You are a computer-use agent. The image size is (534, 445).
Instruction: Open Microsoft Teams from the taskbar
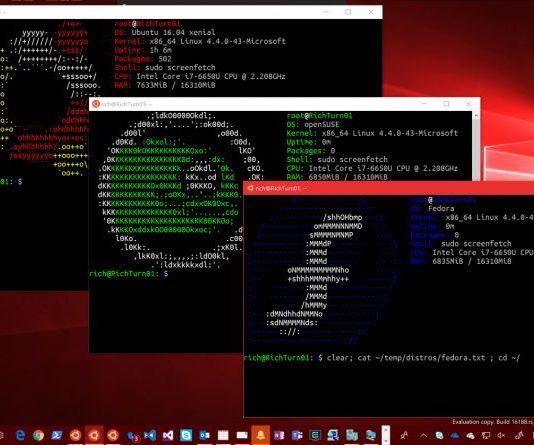[297, 435]
